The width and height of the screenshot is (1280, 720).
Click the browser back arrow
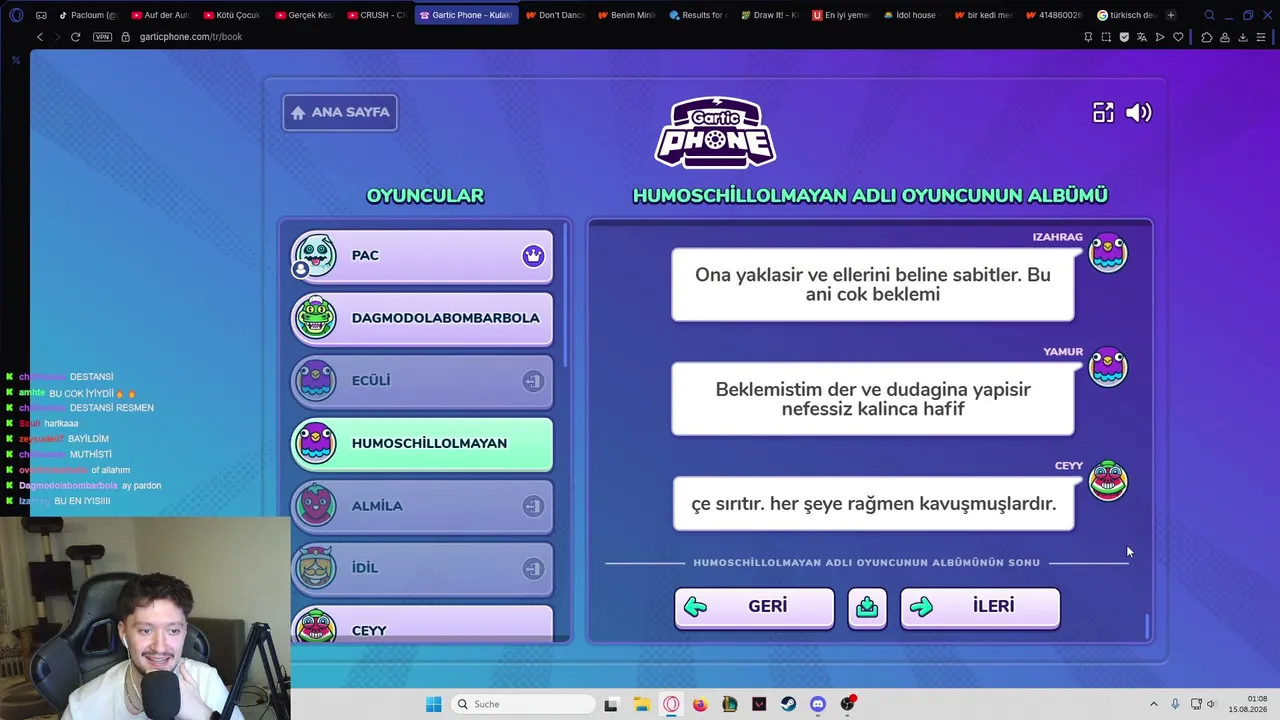40,37
